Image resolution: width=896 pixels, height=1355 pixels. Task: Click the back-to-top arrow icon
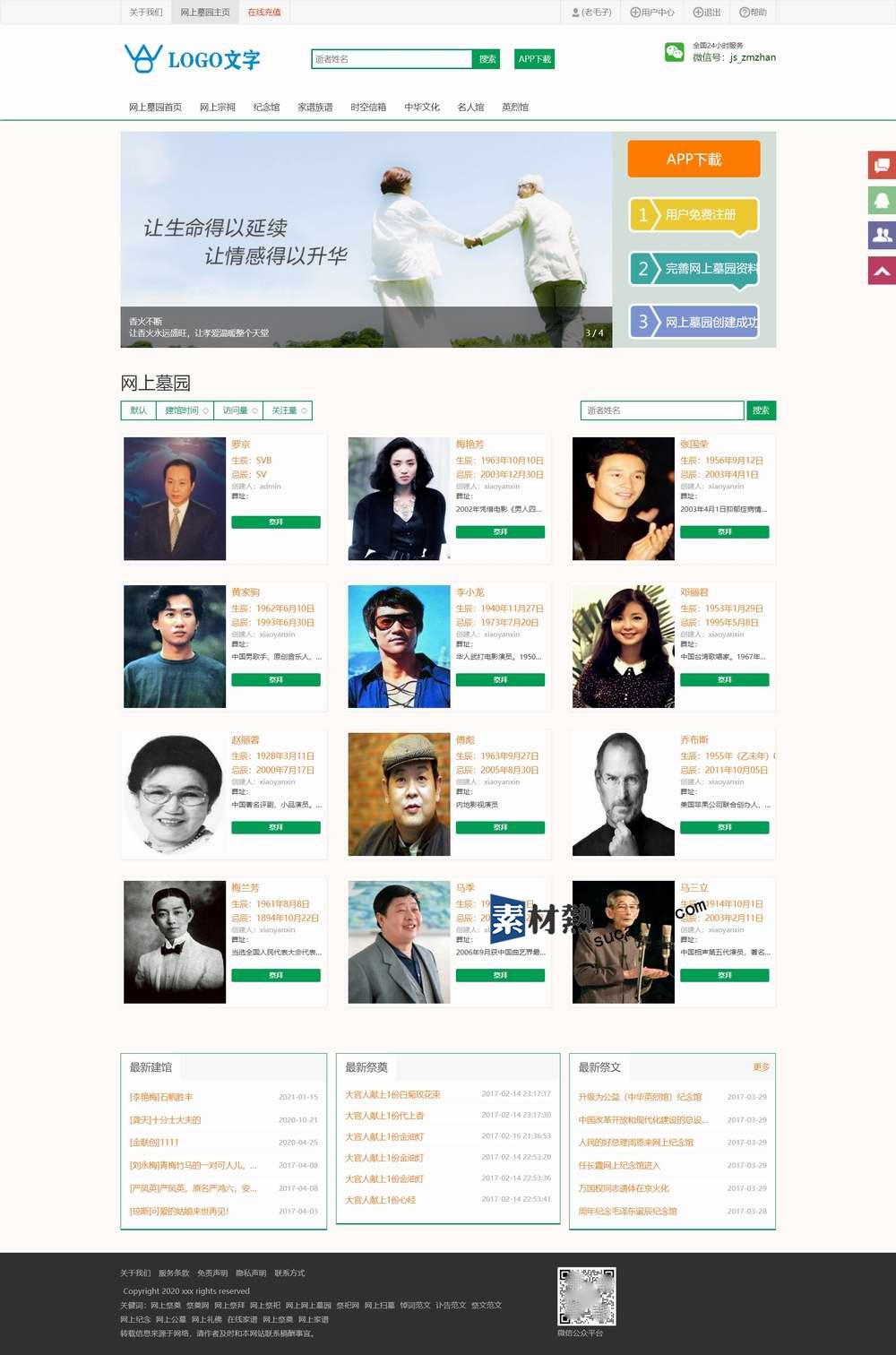(x=882, y=270)
